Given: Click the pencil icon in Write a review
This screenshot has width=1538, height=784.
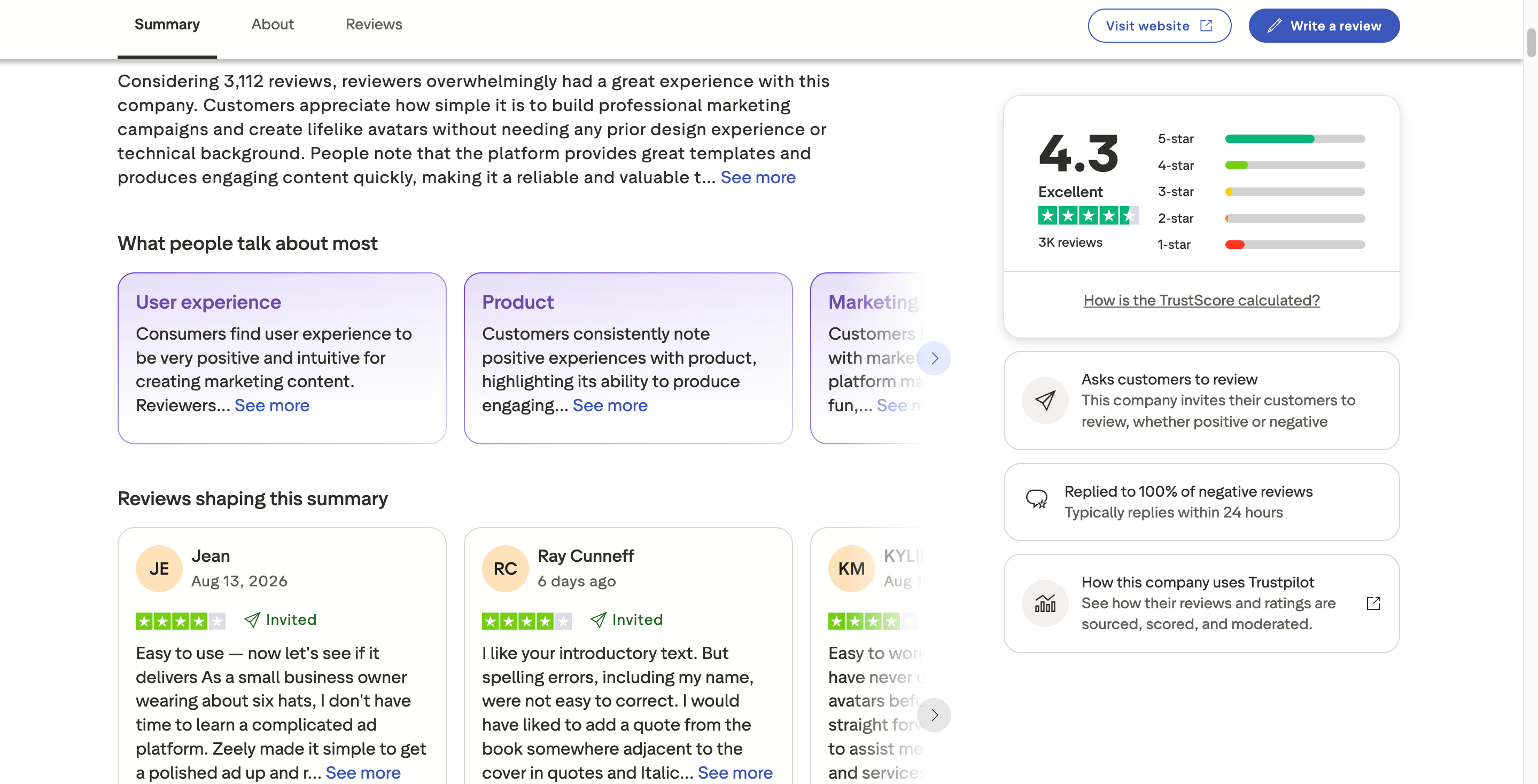Looking at the screenshot, I should tap(1274, 26).
